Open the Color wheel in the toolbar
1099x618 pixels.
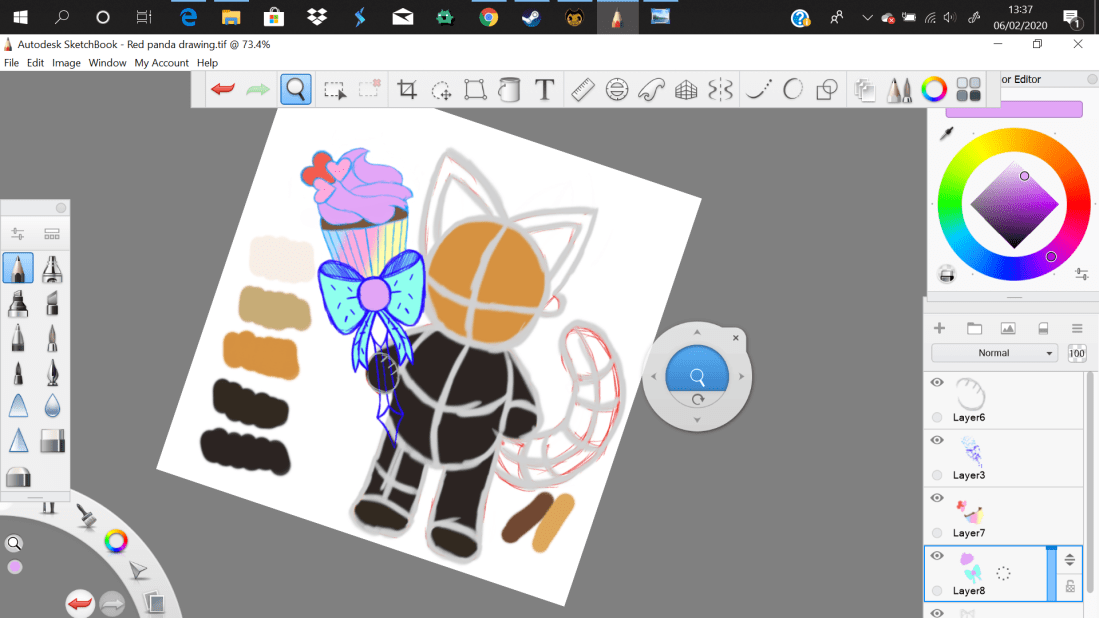click(x=934, y=89)
